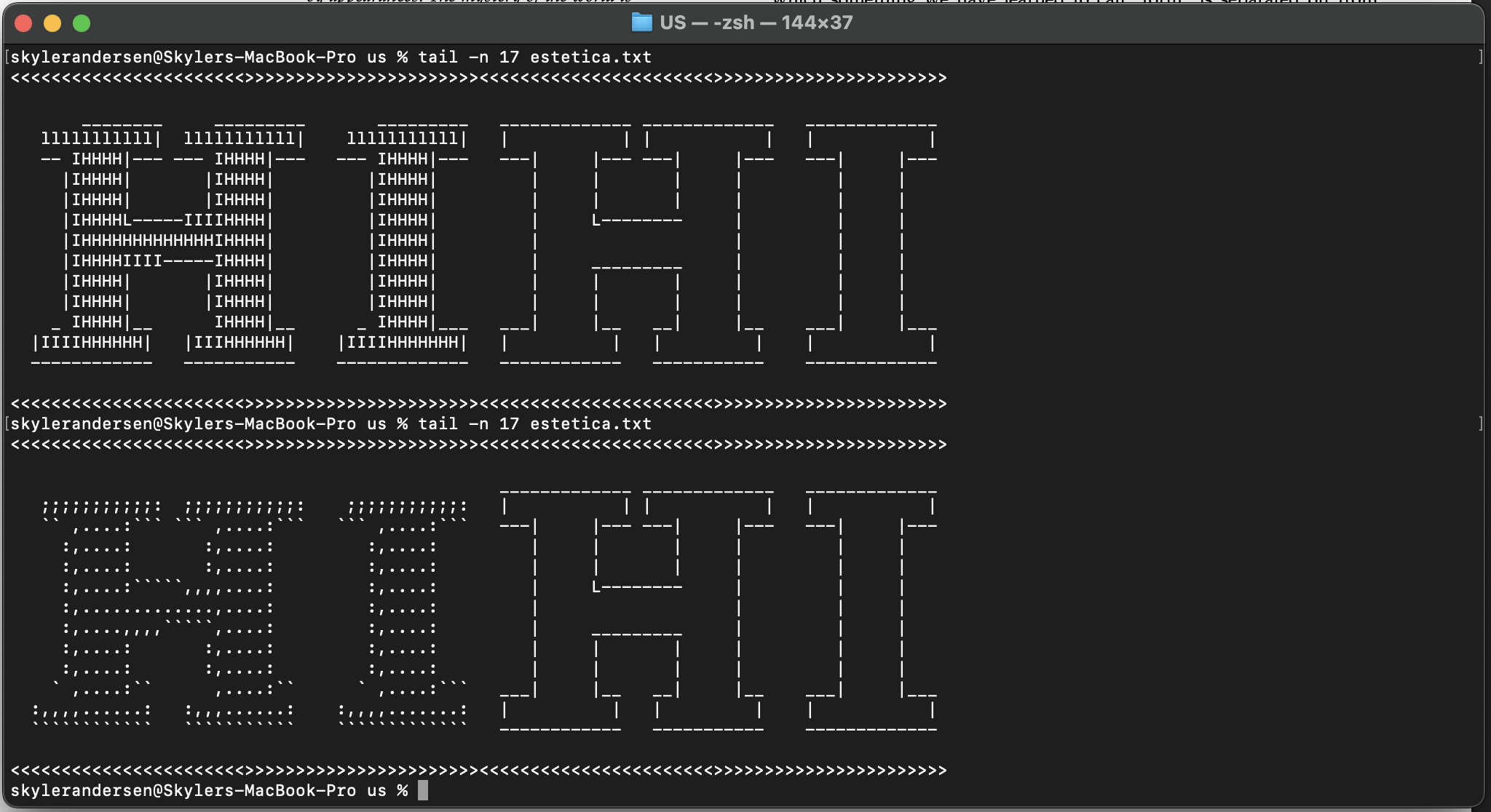Viewport: 1491px width, 812px height.
Task: Click the right bracket mark on second command line
Action: [1480, 423]
